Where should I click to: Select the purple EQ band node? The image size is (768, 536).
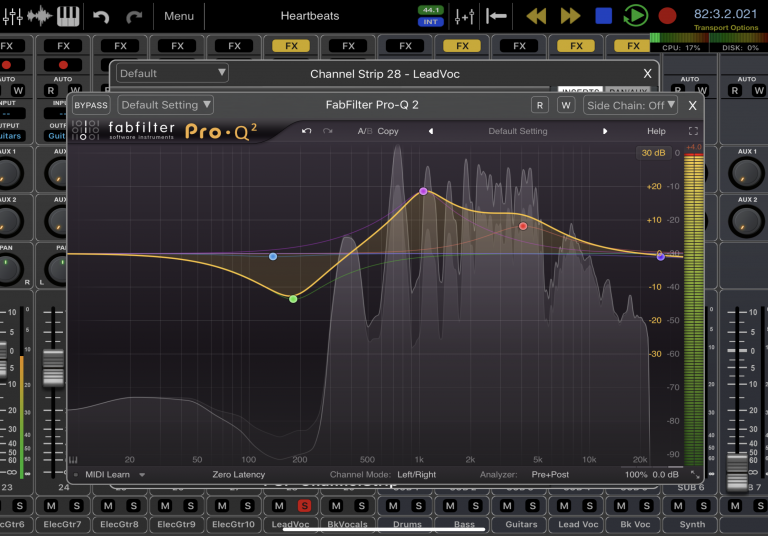pyautogui.click(x=423, y=191)
